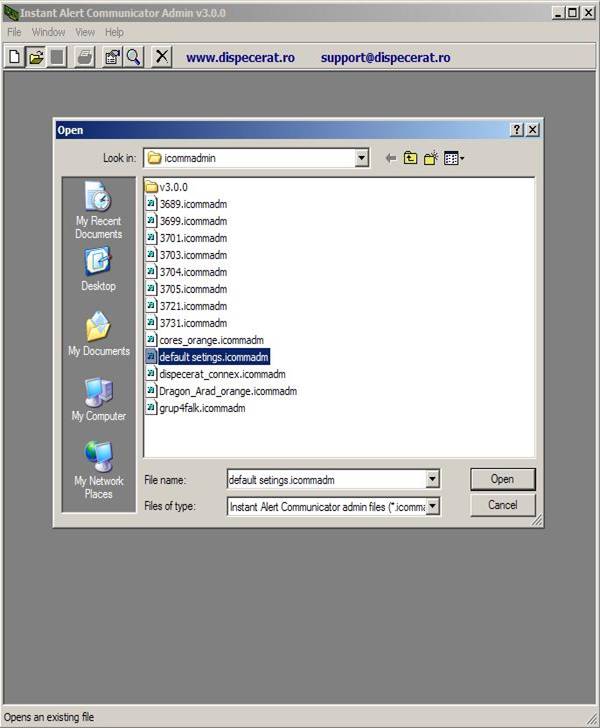
Task: Follow the www.dispecerat.ro link
Action: click(241, 58)
